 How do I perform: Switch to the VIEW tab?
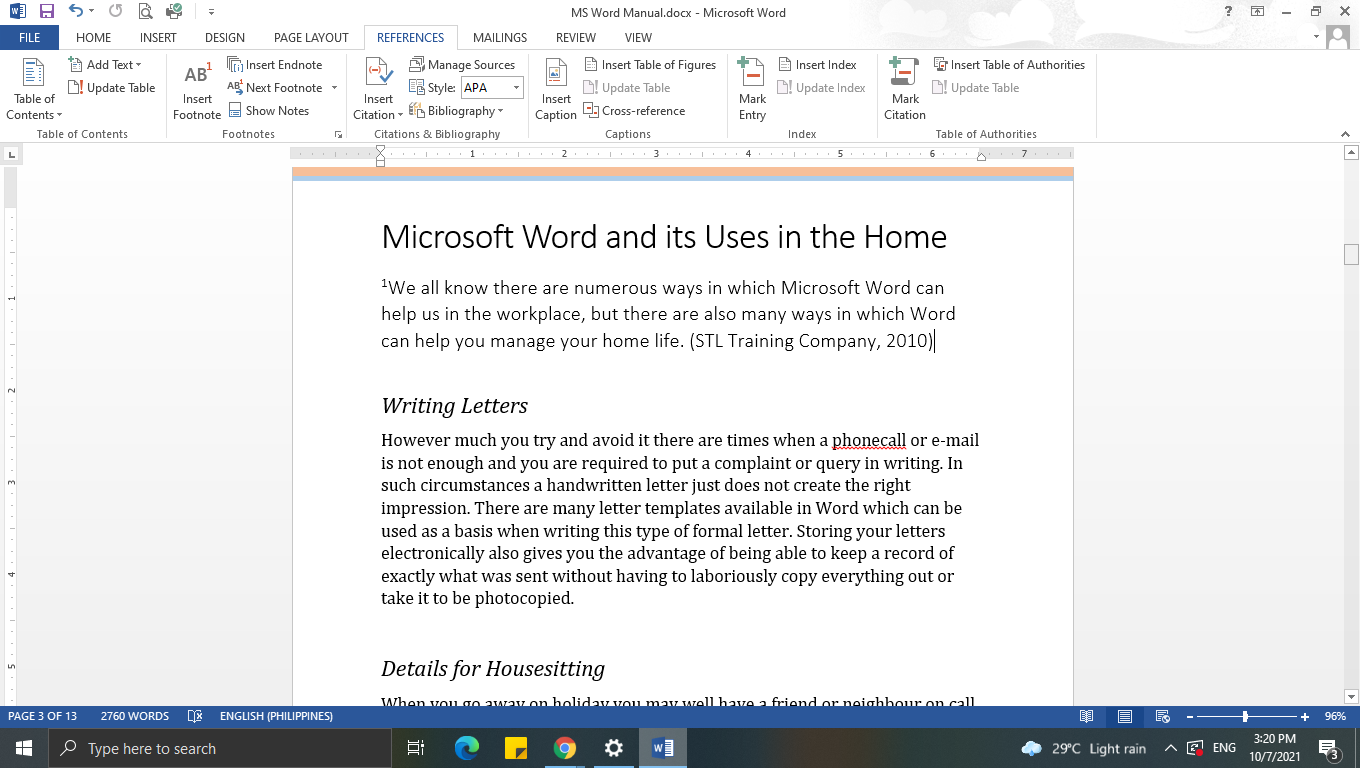pyautogui.click(x=638, y=37)
